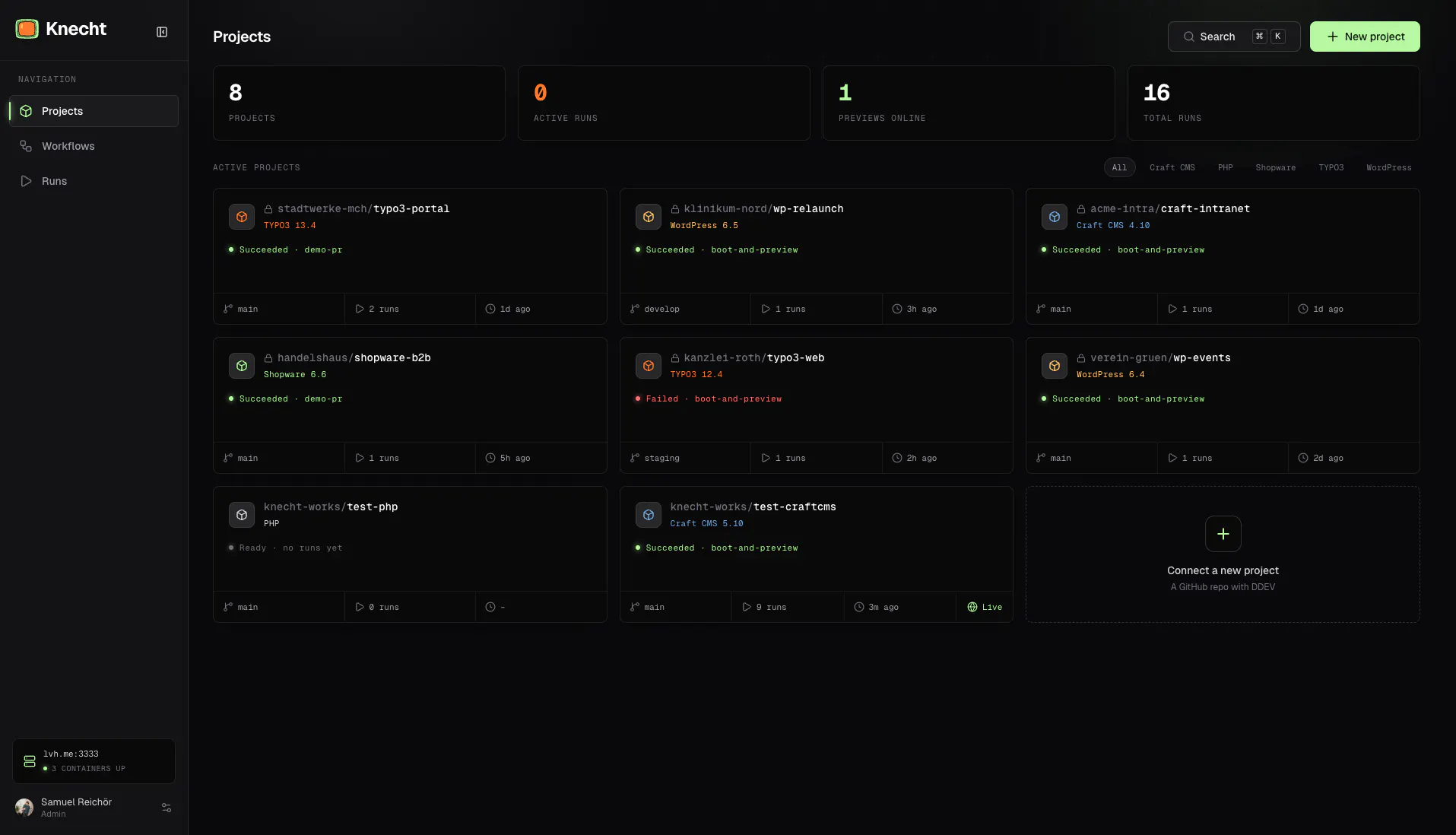Click the play icon beside '2 runs'
Viewport: 1456px width, 835px height.
coord(360,309)
